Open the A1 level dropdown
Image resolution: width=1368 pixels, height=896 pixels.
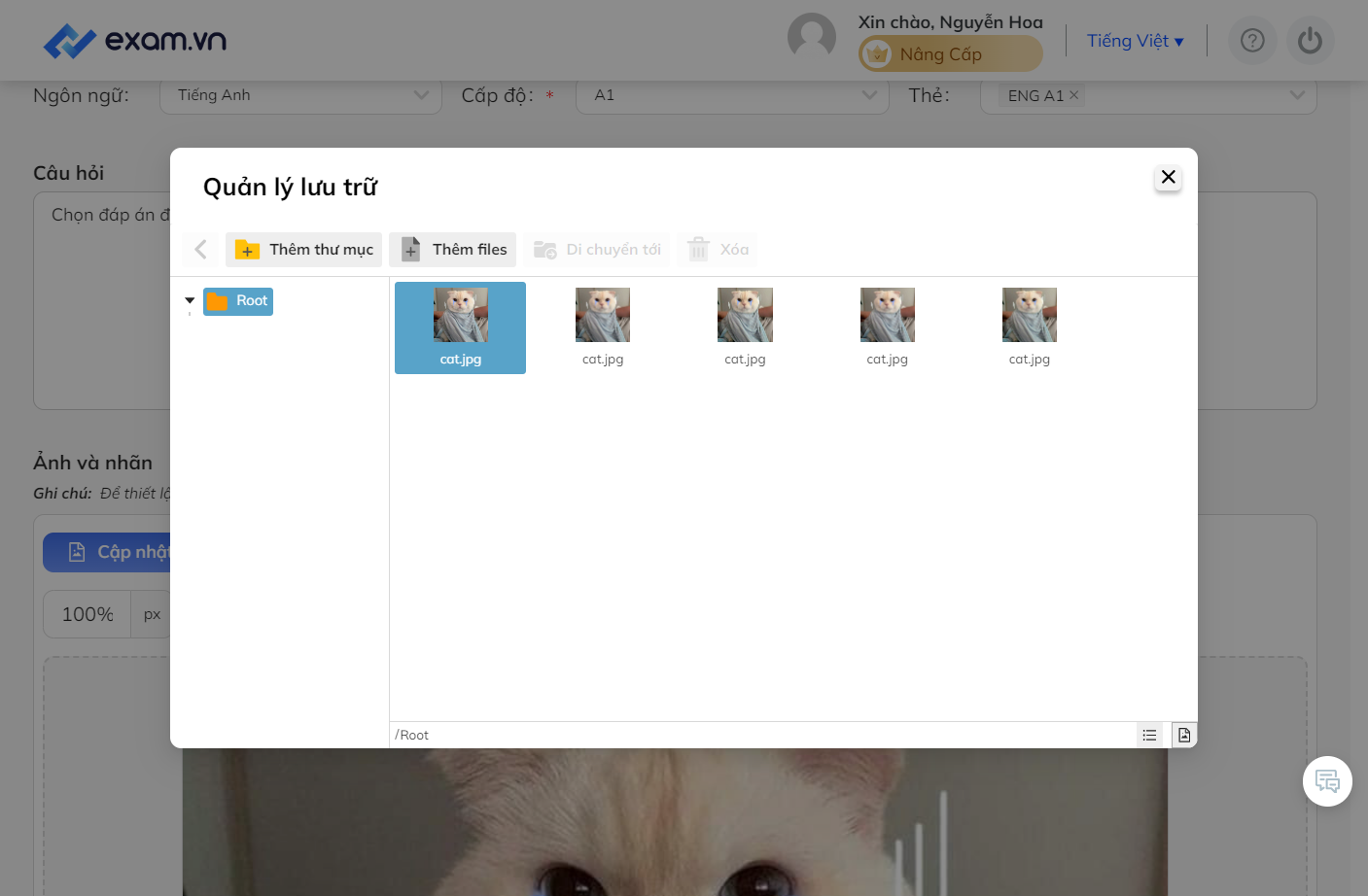click(x=732, y=95)
